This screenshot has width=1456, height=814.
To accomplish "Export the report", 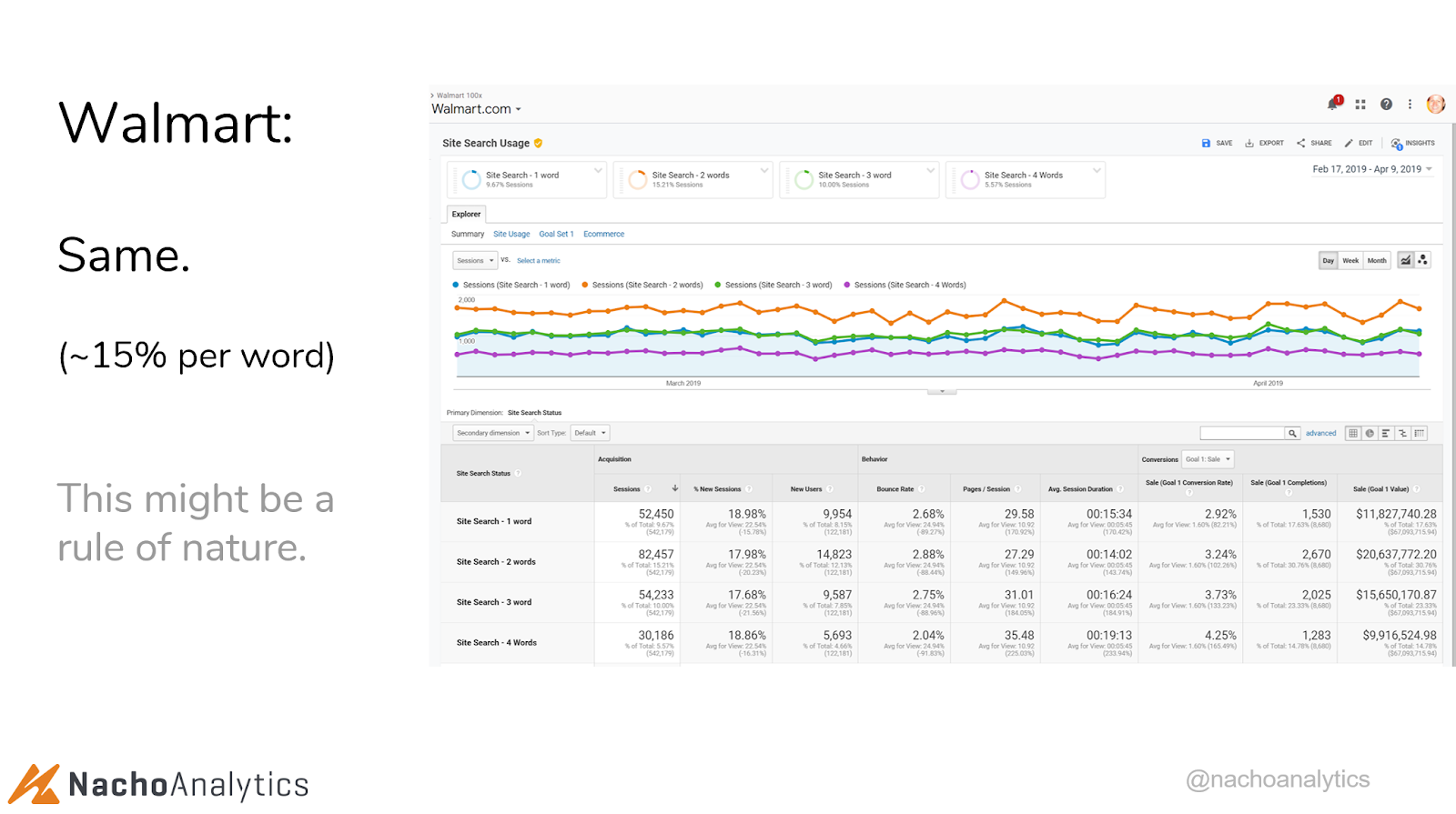I will (x=1265, y=144).
